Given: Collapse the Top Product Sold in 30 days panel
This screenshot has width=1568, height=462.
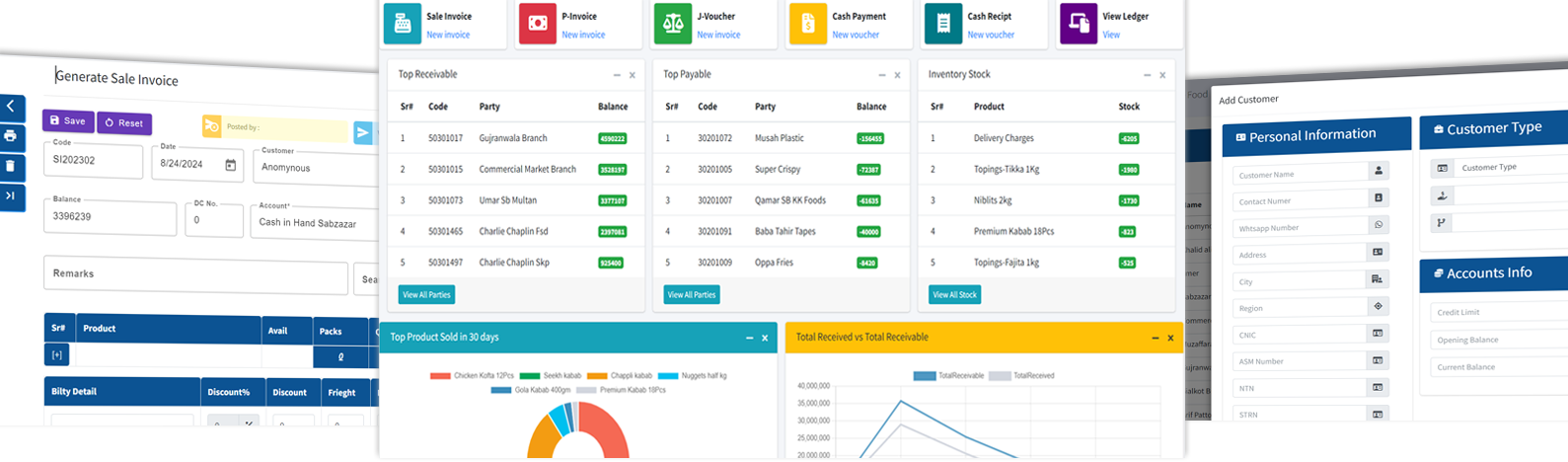Looking at the screenshot, I should tap(749, 338).
